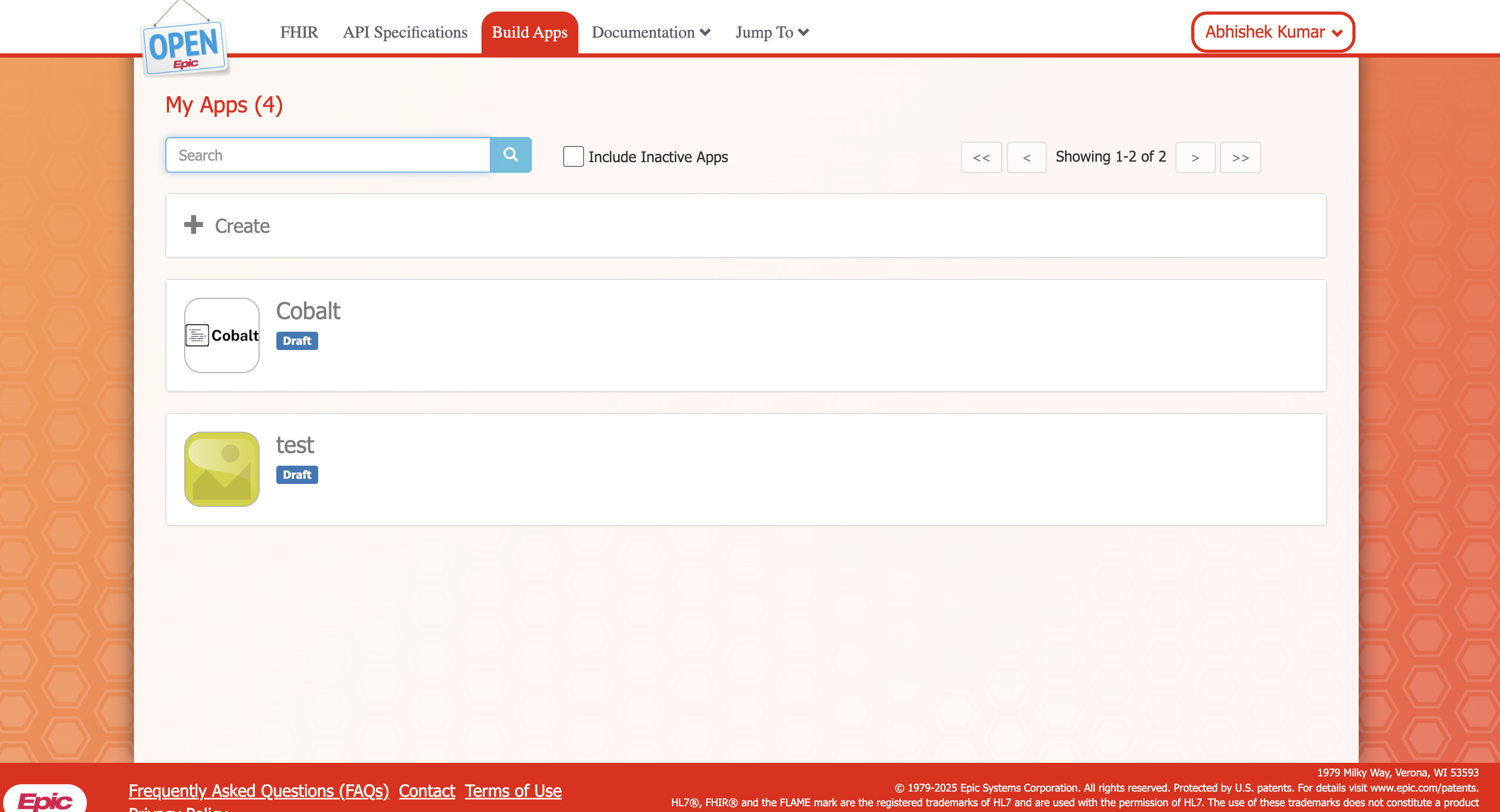Select the Build Apps tab

[x=529, y=32]
